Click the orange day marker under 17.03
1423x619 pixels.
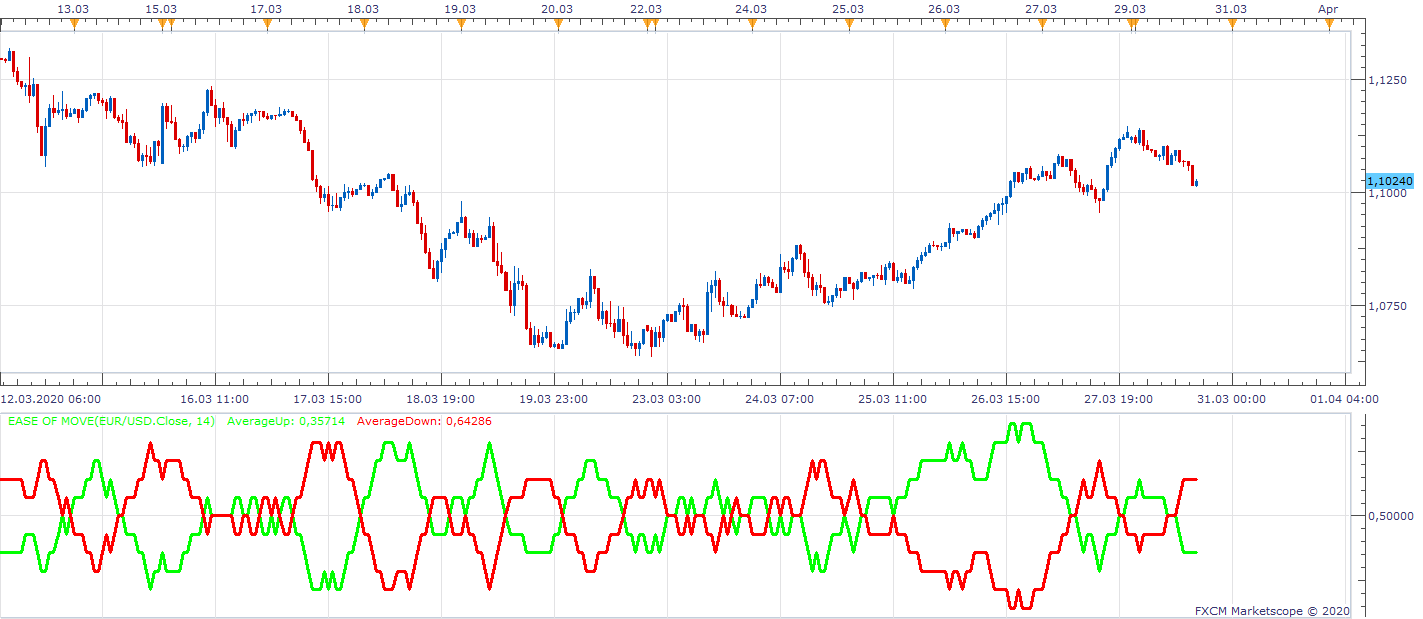[x=267, y=25]
